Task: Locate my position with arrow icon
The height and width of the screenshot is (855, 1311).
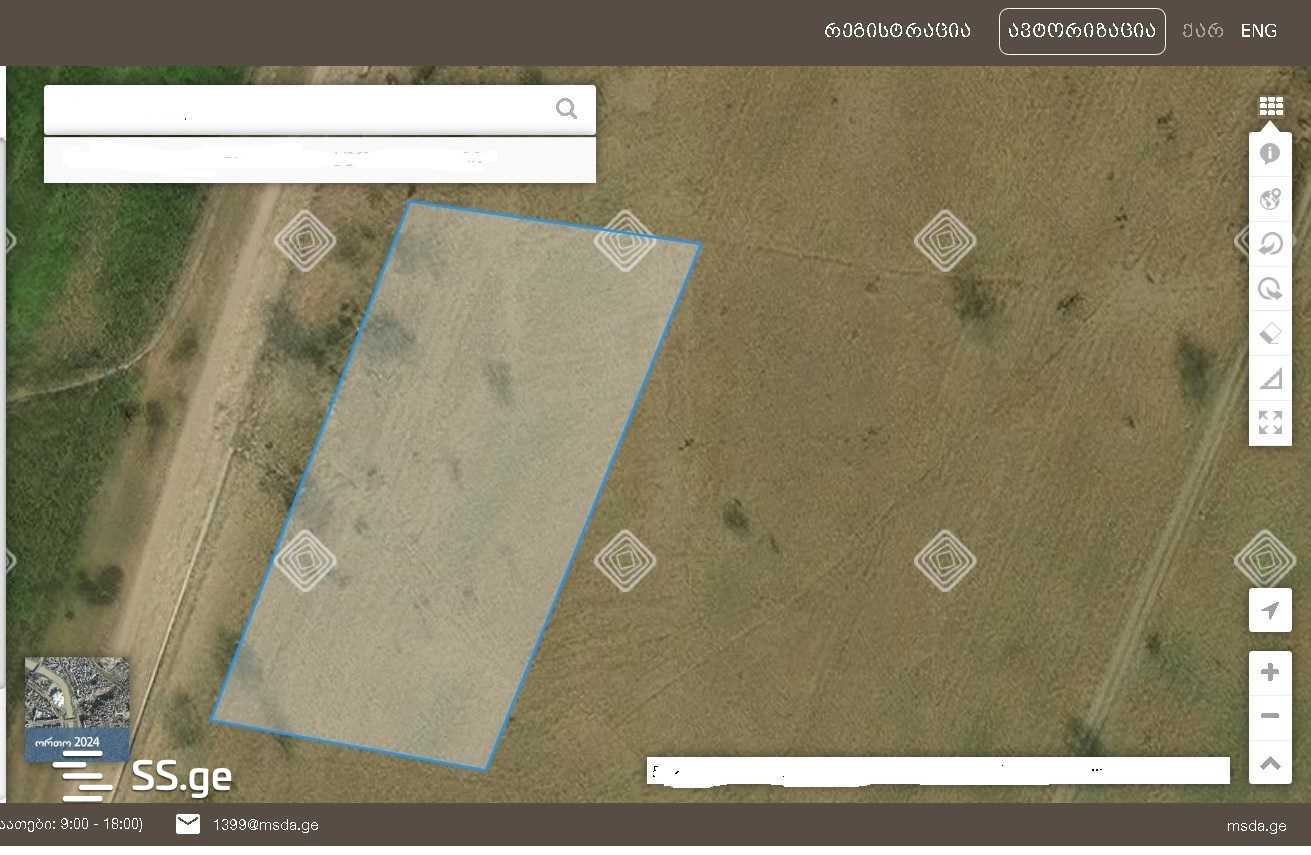Action: point(1270,610)
